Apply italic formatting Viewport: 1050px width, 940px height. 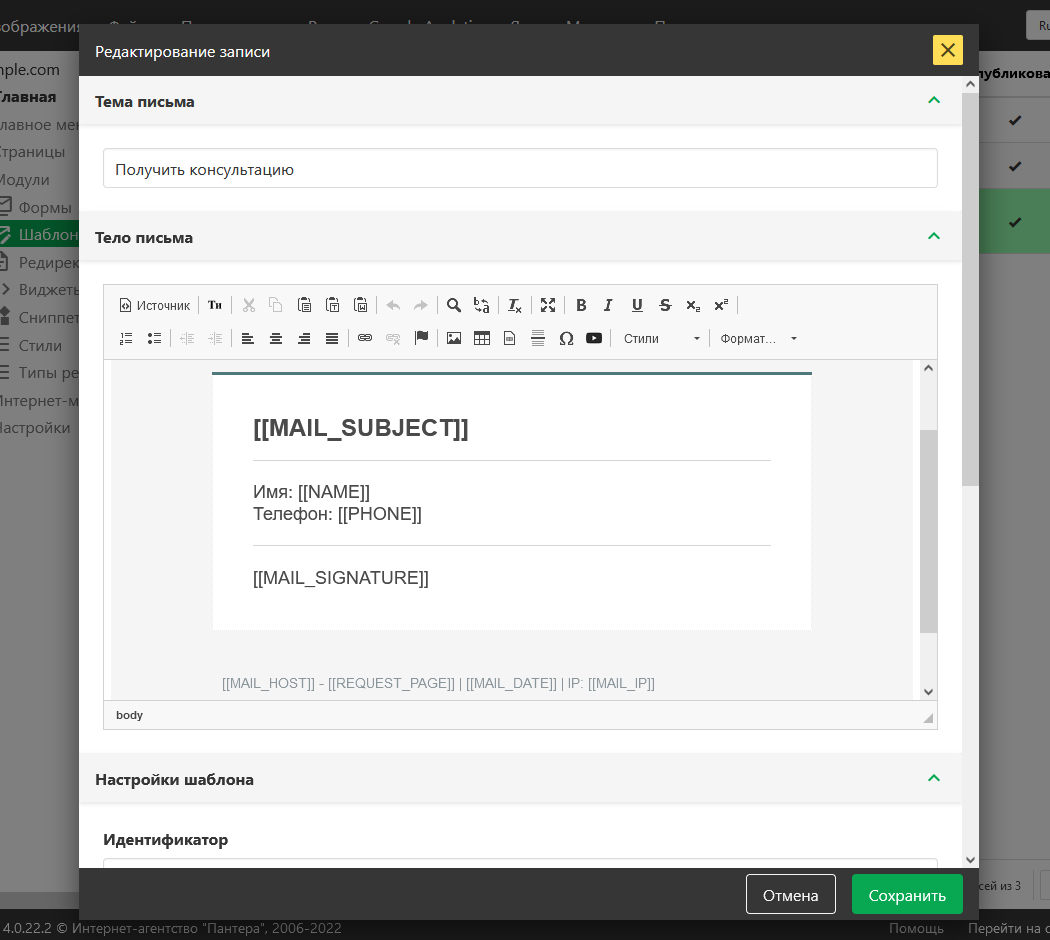pyautogui.click(x=608, y=305)
